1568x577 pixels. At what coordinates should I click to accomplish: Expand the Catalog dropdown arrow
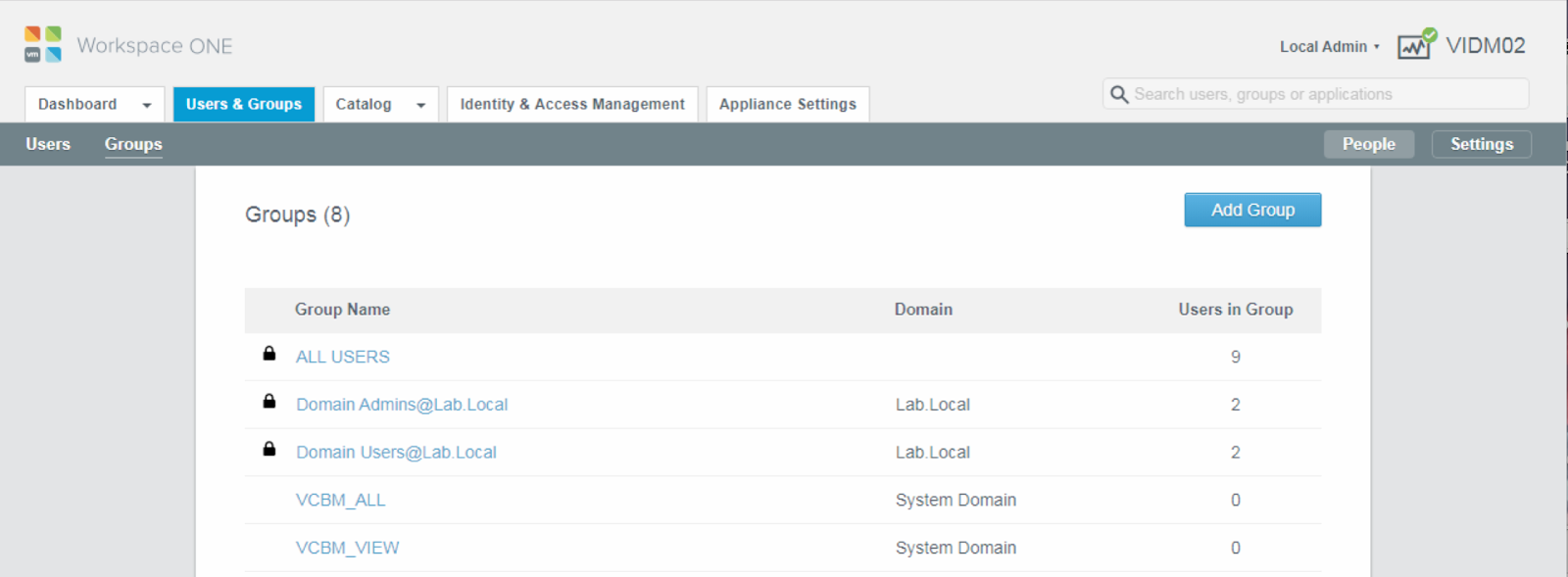point(420,105)
